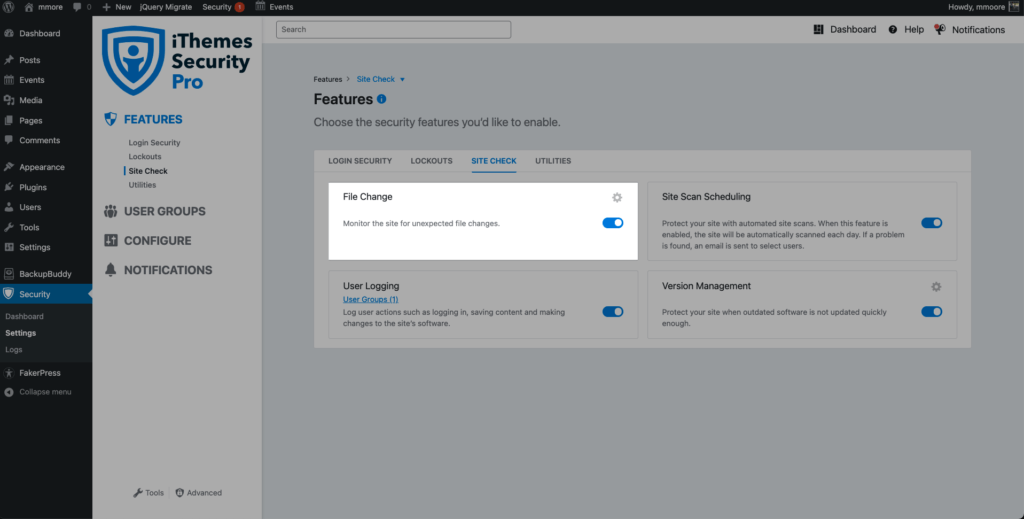Open Security Dashboard submenu item
The width and height of the screenshot is (1024, 519).
(24, 317)
